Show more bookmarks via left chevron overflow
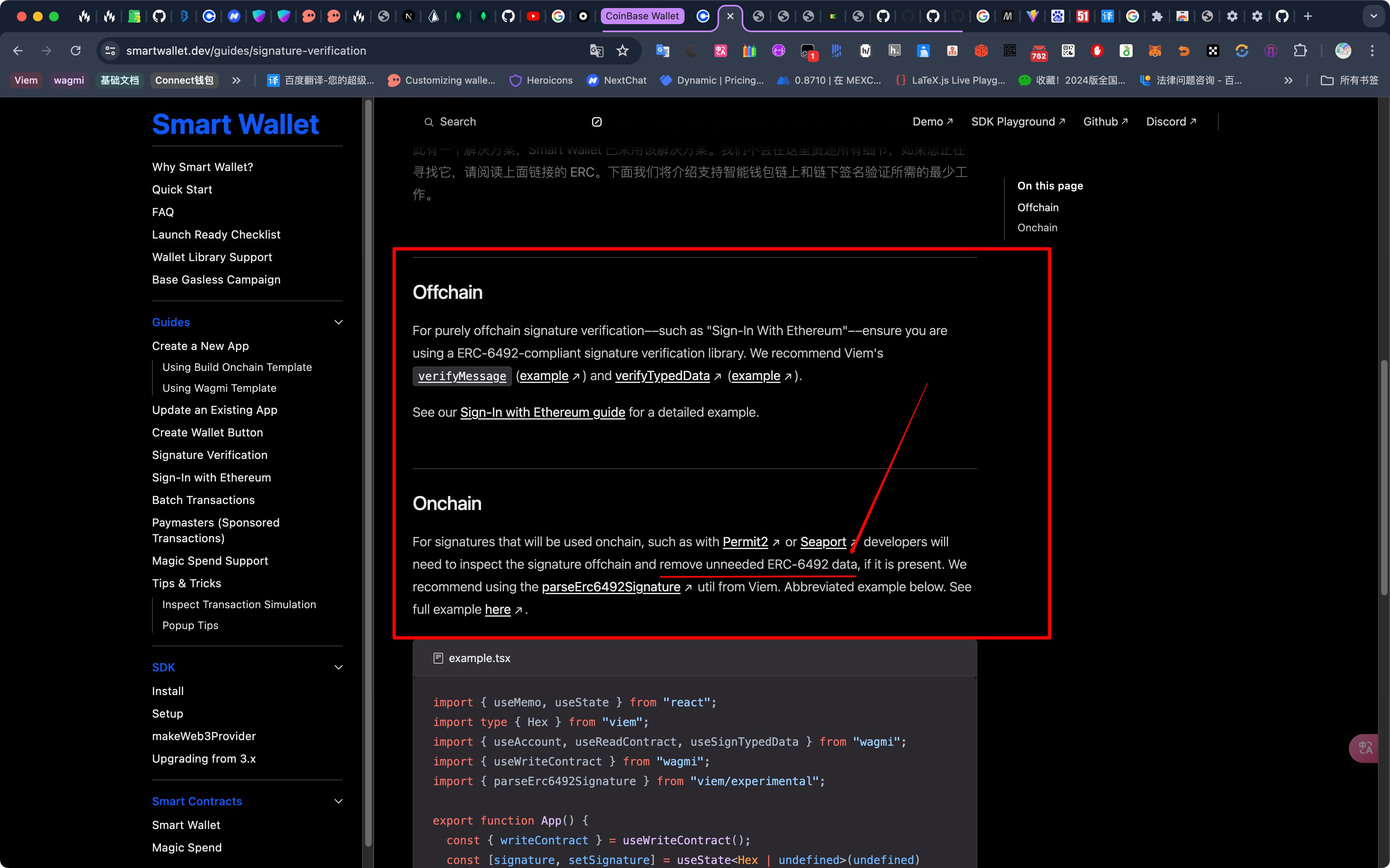This screenshot has height=868, width=1390. pos(236,80)
